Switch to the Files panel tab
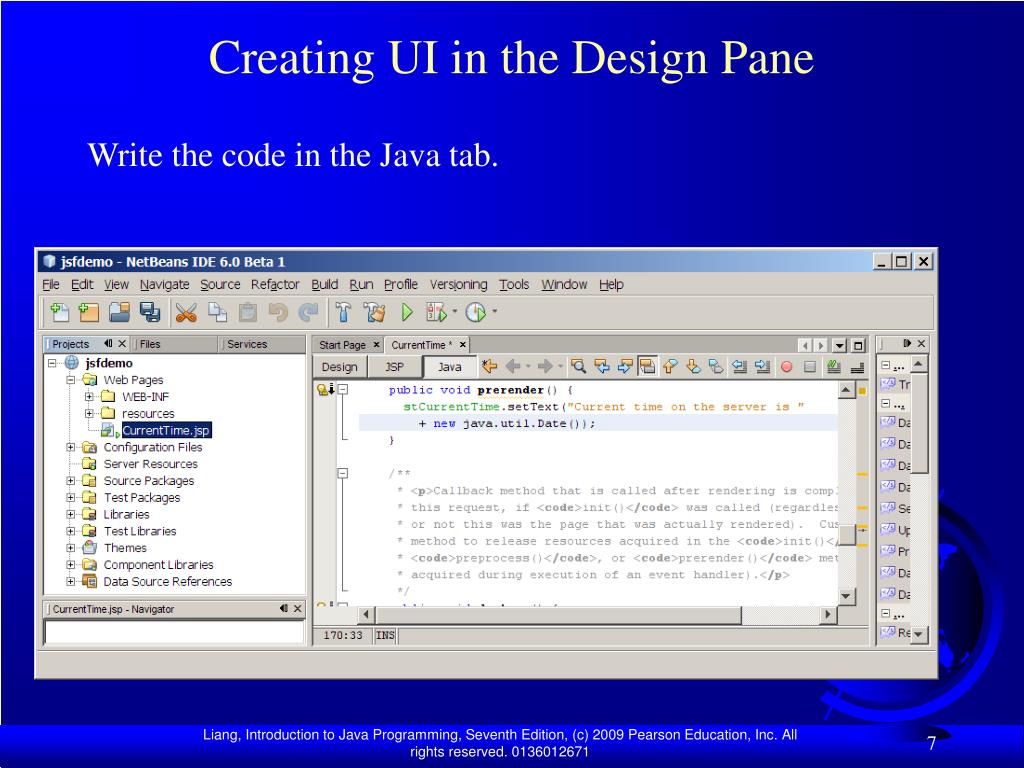The width and height of the screenshot is (1024, 768). pyautogui.click(x=150, y=344)
